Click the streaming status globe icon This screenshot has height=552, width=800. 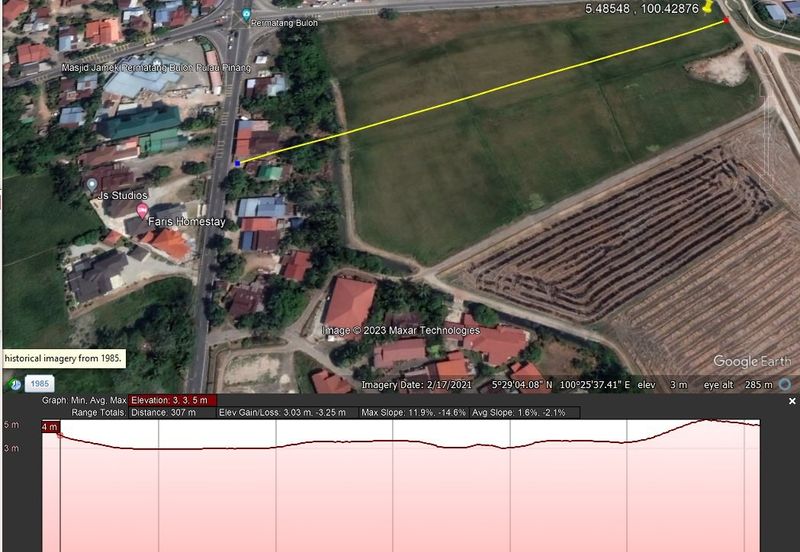[x=785, y=385]
